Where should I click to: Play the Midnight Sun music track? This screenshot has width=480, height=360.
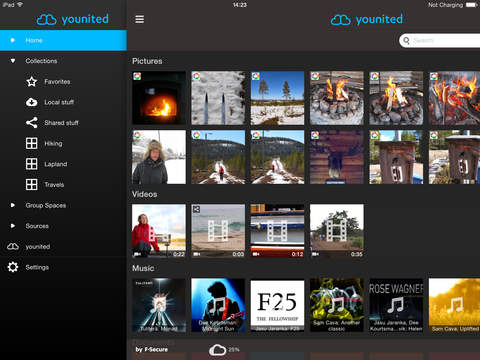point(218,305)
